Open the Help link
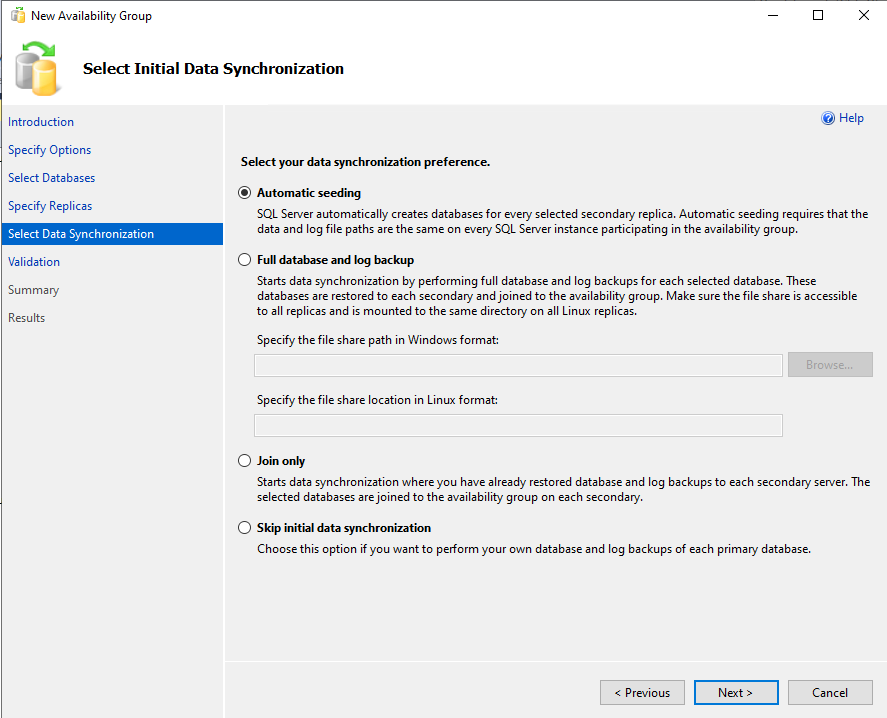Viewport: 887px width, 718px height. coord(851,118)
